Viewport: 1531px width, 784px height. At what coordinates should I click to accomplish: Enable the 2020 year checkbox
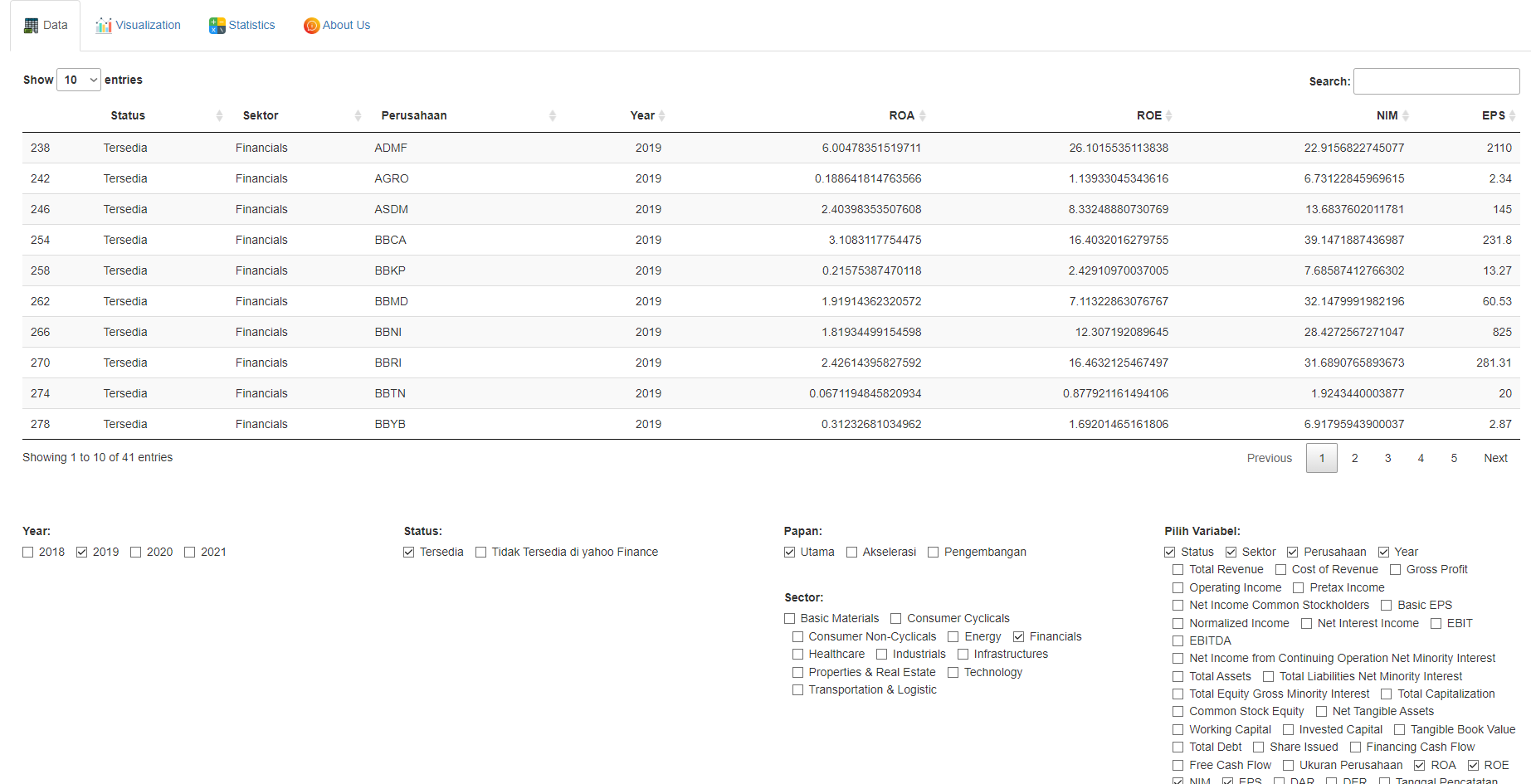136,553
